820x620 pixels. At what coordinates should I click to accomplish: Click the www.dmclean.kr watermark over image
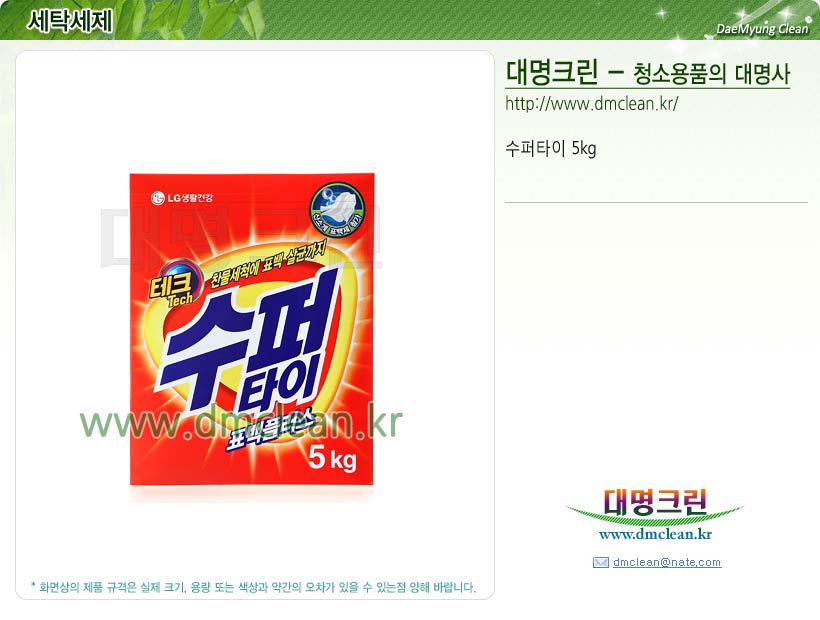241,423
